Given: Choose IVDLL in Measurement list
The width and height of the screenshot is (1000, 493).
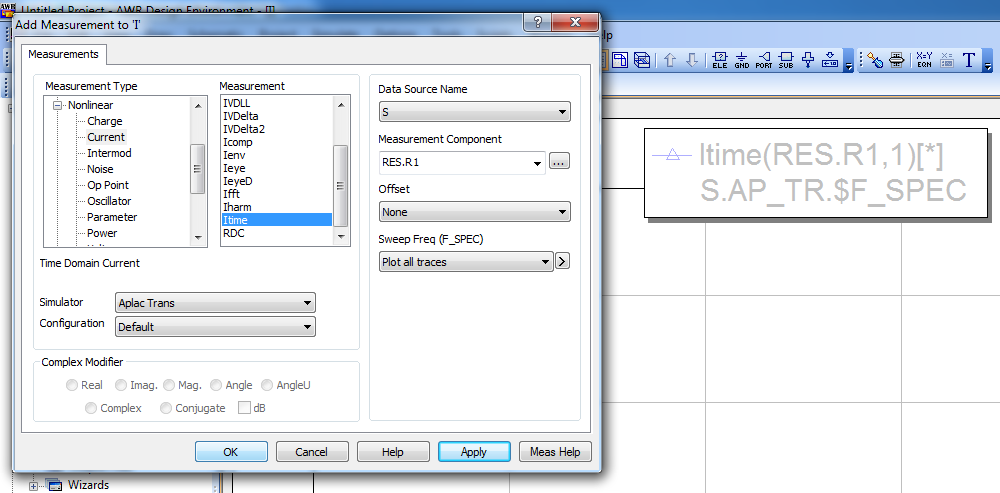Looking at the screenshot, I should coord(277,103).
